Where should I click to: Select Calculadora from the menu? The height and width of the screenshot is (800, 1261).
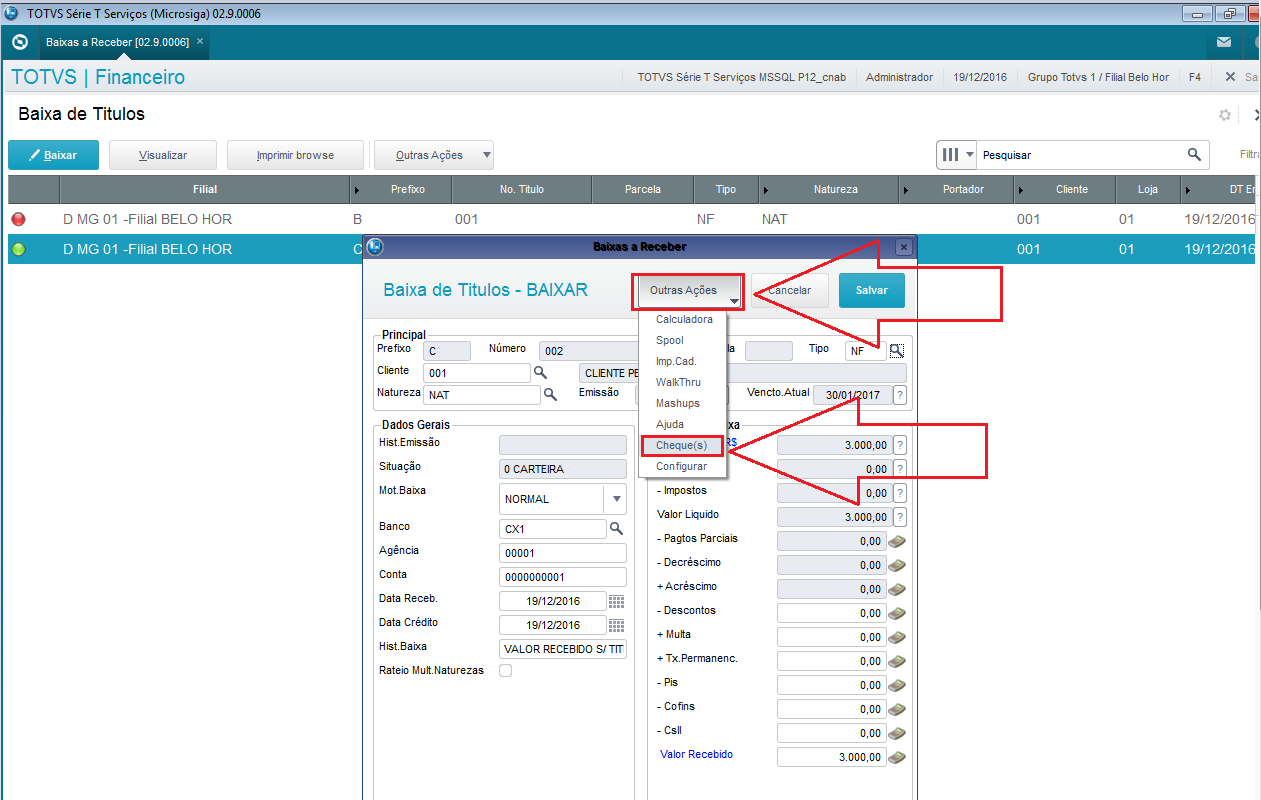[x=684, y=319]
